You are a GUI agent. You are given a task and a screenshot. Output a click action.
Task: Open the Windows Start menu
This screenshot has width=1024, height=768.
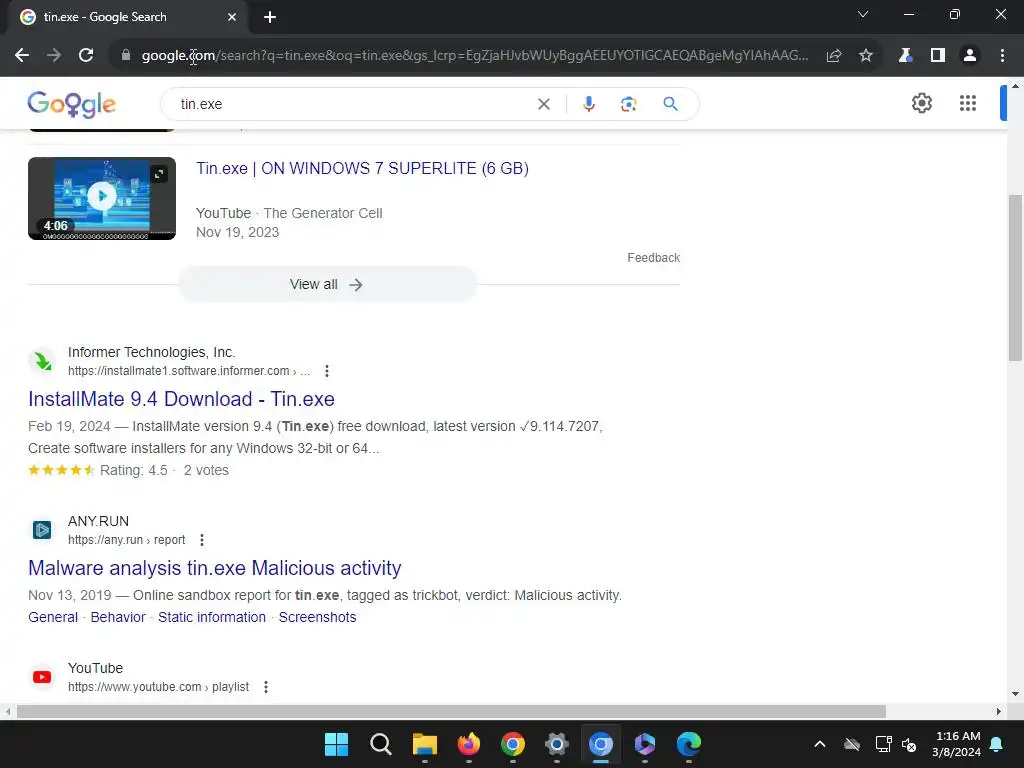click(x=337, y=744)
